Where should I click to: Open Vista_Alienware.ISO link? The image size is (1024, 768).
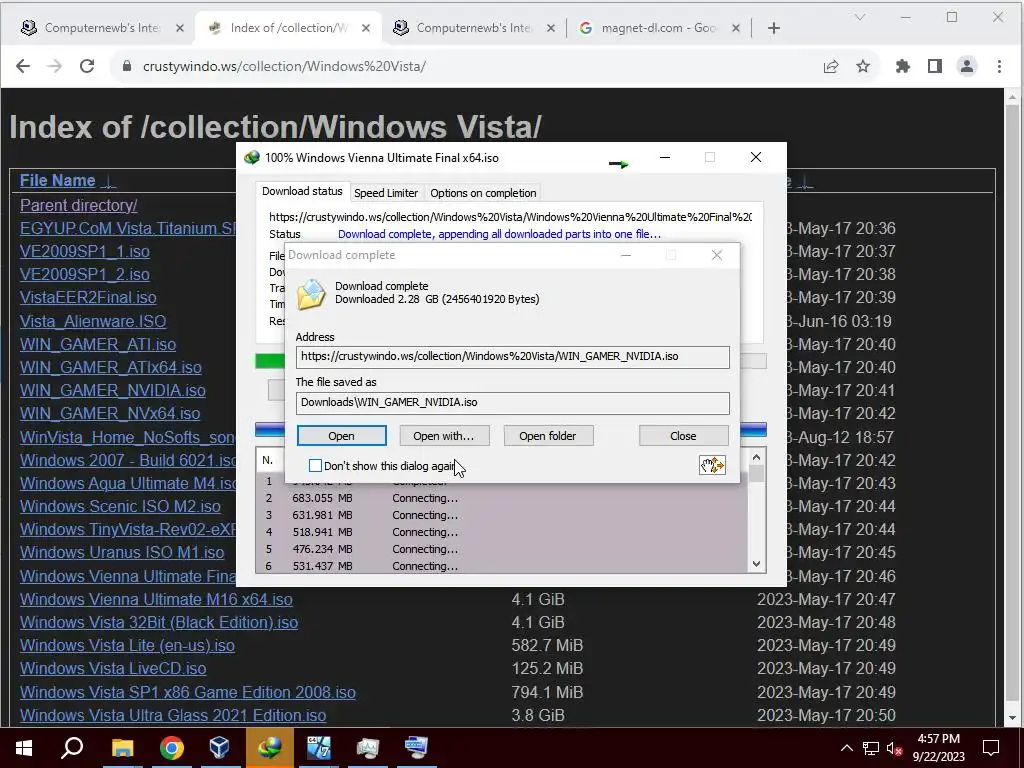[93, 321]
